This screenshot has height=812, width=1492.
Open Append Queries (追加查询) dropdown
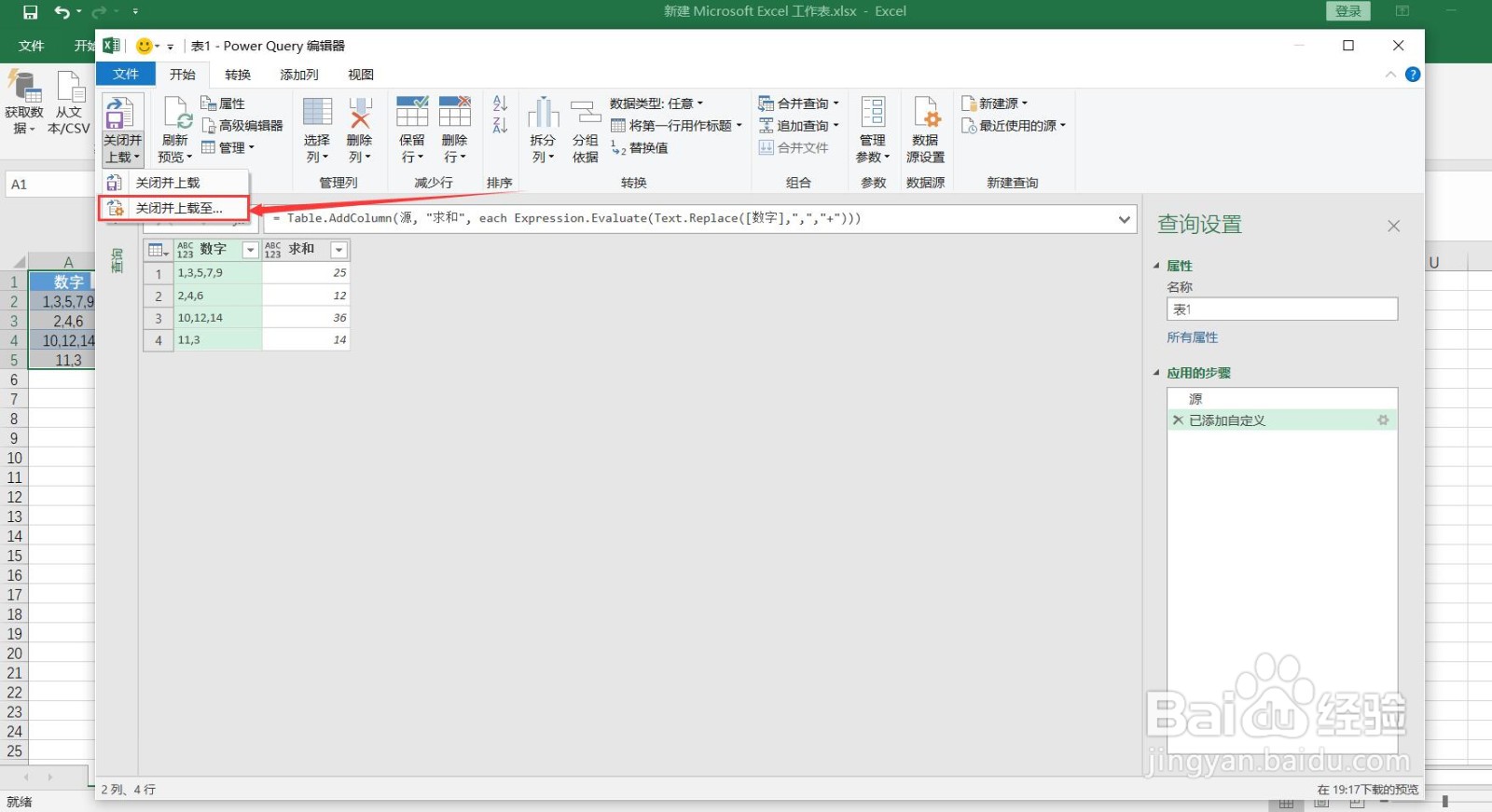[799, 125]
